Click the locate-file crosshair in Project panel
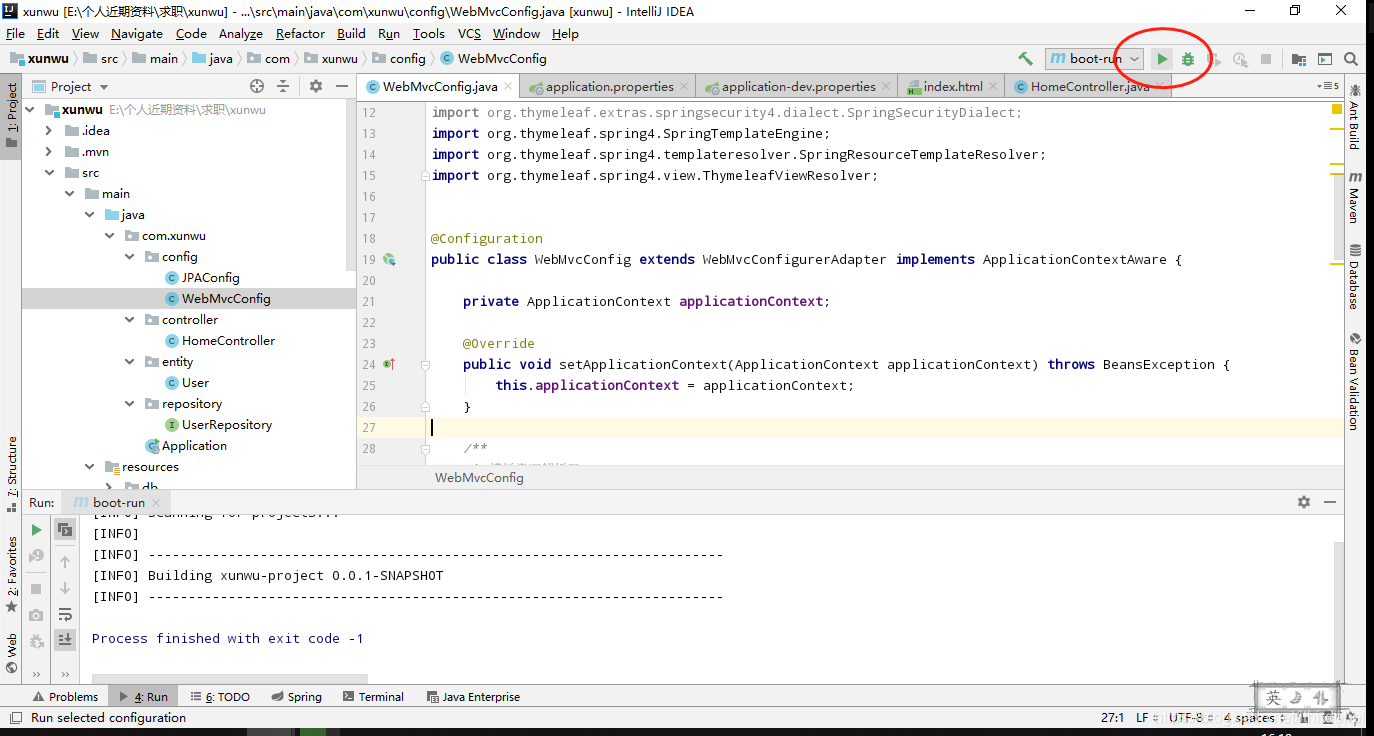The width and height of the screenshot is (1374, 736). [x=257, y=86]
